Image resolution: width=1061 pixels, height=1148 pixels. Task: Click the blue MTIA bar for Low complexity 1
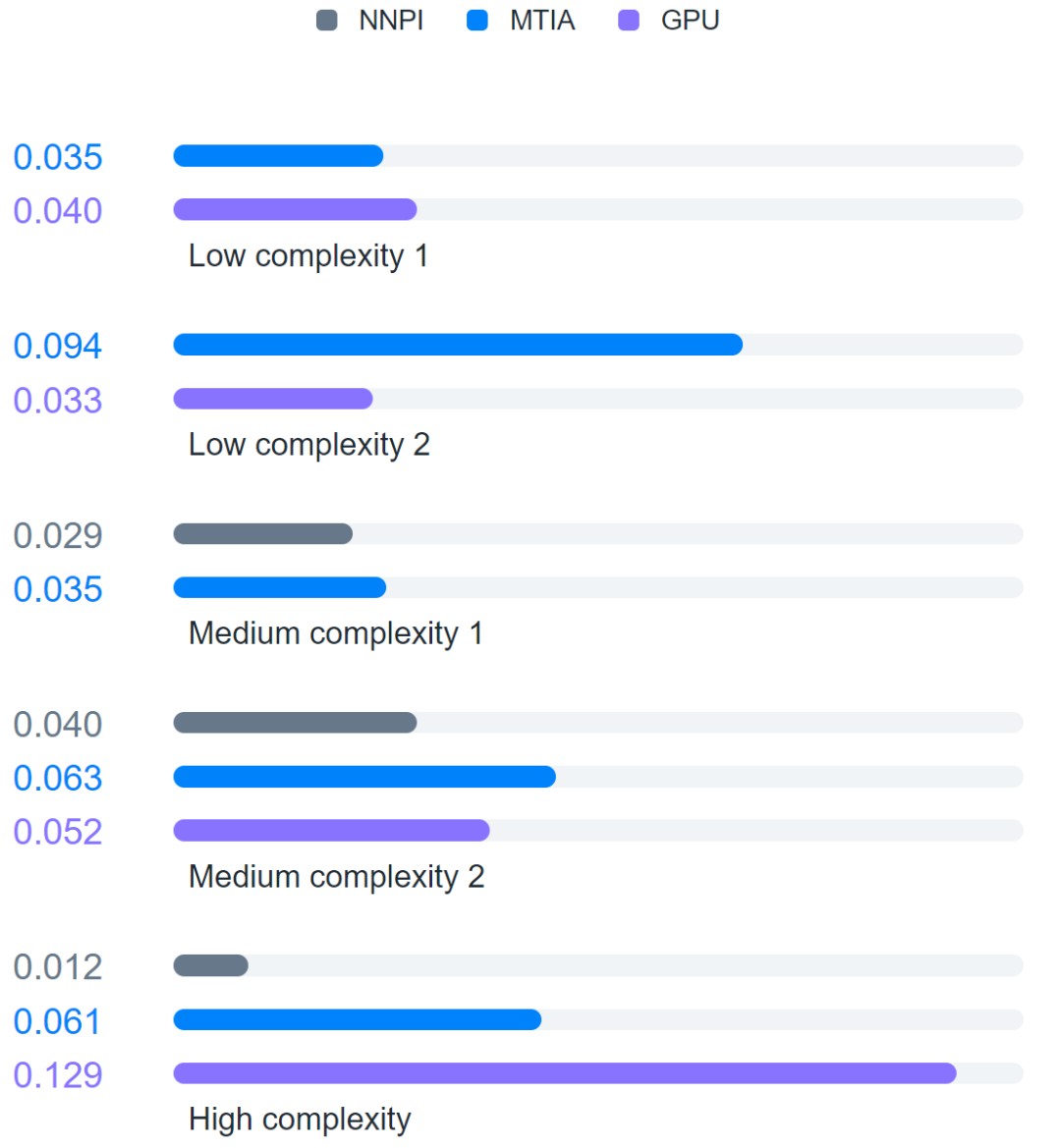tap(278, 156)
